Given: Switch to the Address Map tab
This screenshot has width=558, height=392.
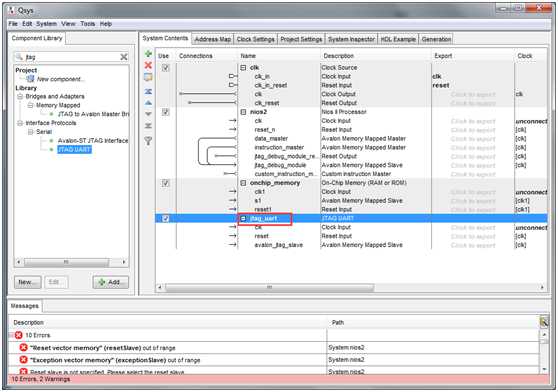Looking at the screenshot, I should tap(213, 39).
